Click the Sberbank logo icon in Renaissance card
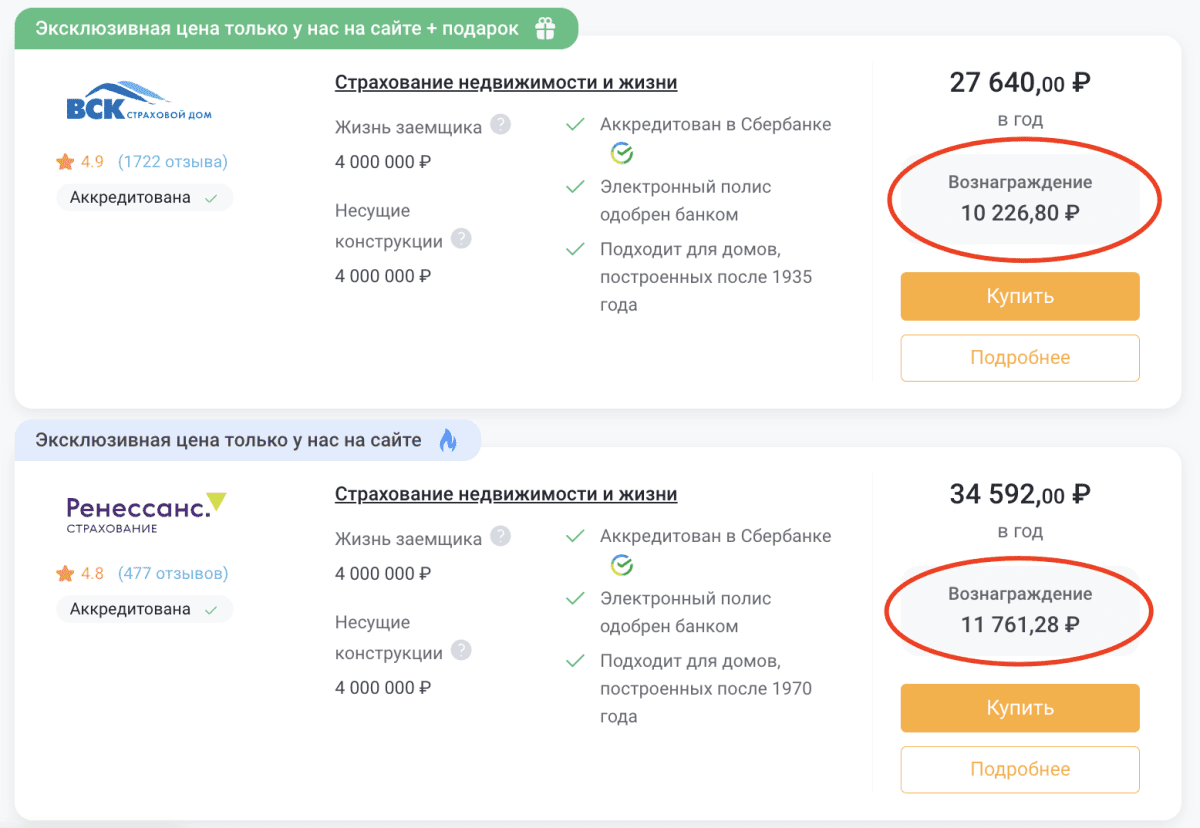This screenshot has width=1200, height=828. (622, 565)
